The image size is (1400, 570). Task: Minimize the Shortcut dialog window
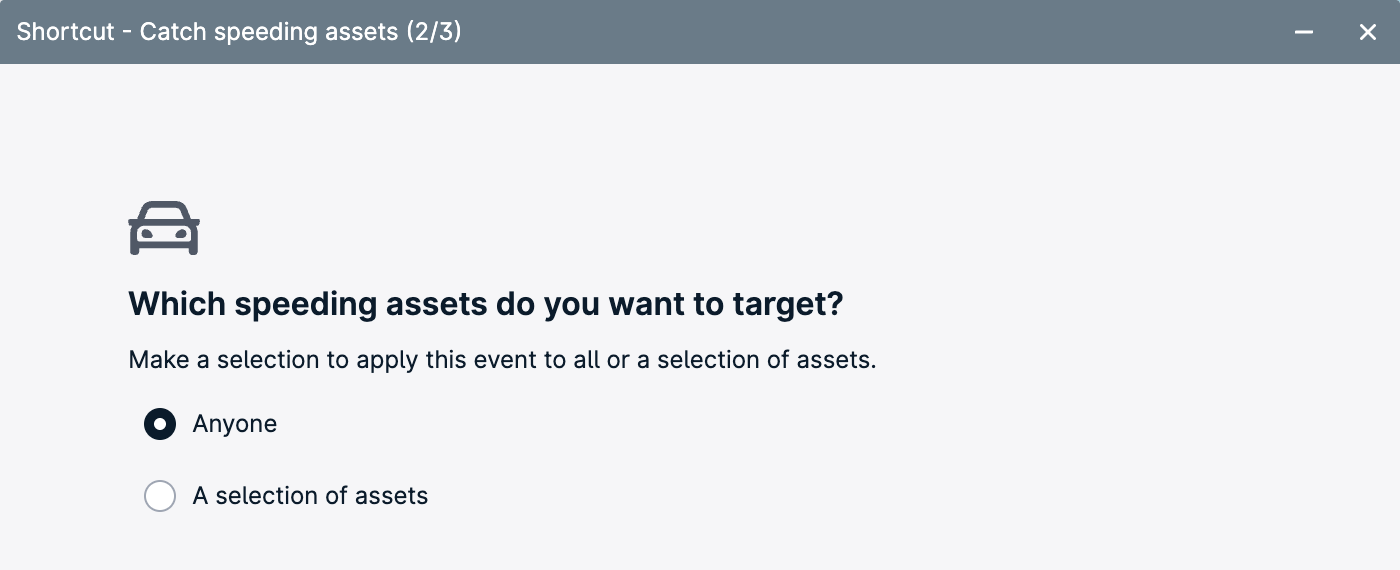[x=1304, y=32]
